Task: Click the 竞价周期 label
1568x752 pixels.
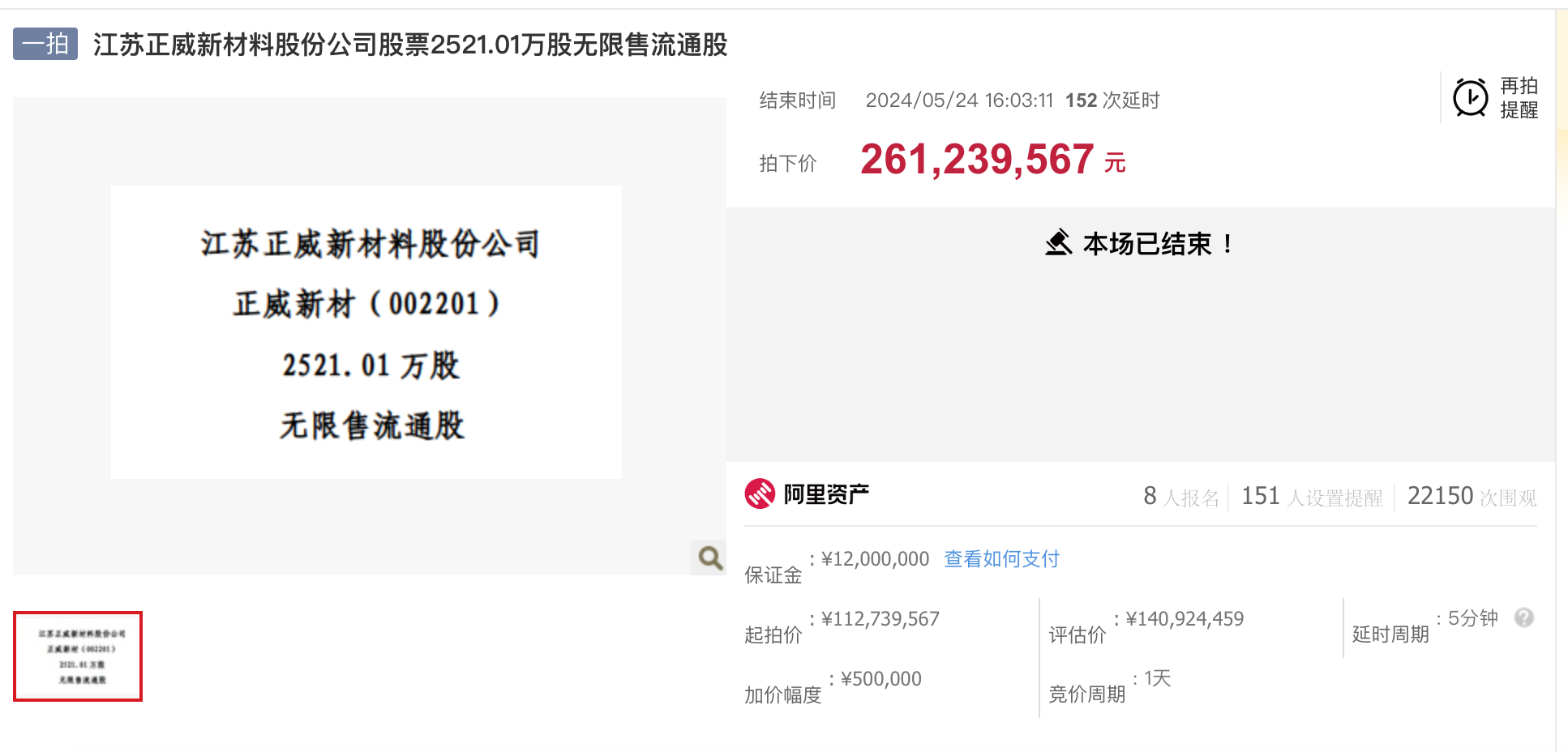Action: point(1087,694)
